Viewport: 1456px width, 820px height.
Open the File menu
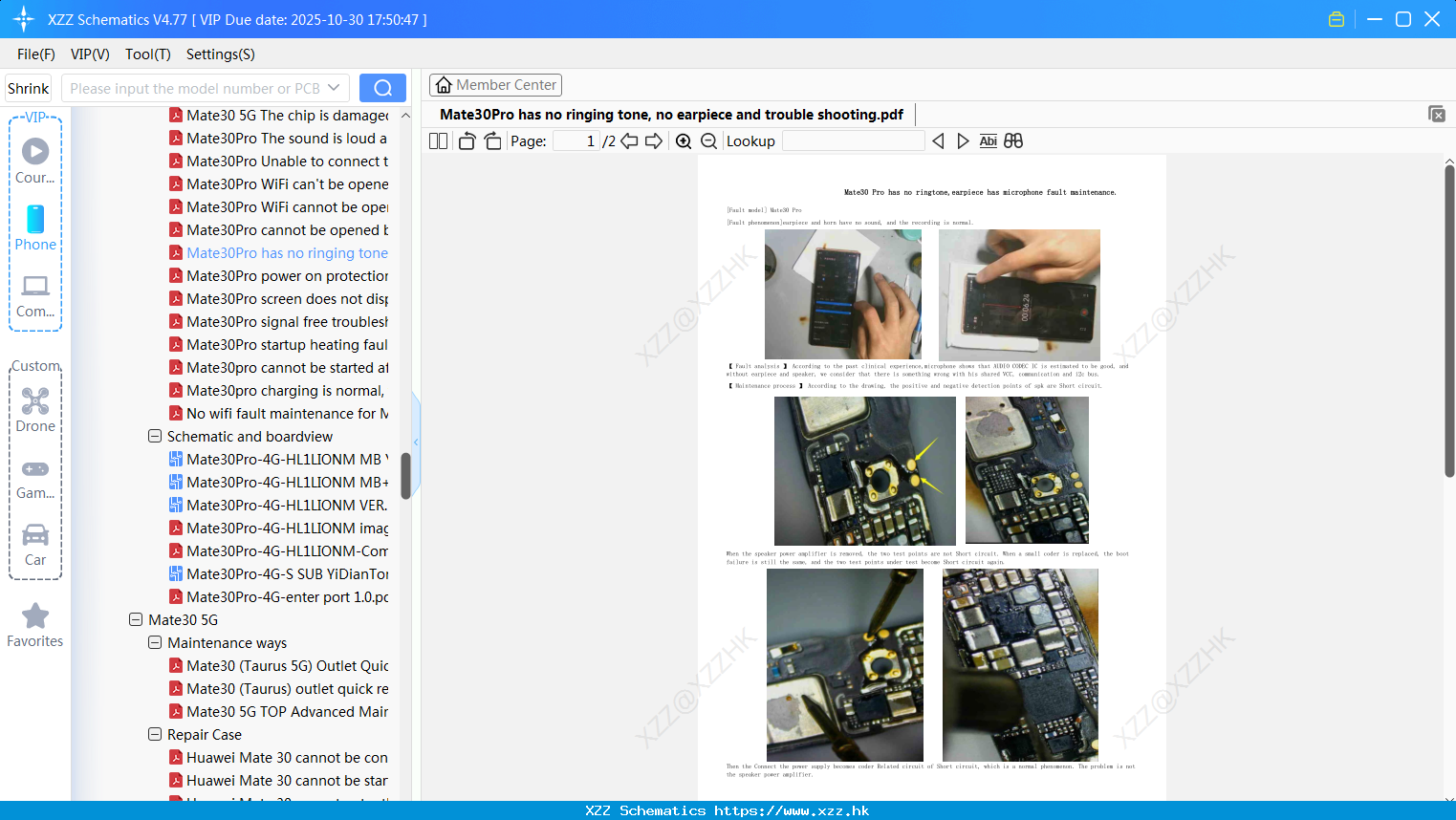pyautogui.click(x=36, y=54)
